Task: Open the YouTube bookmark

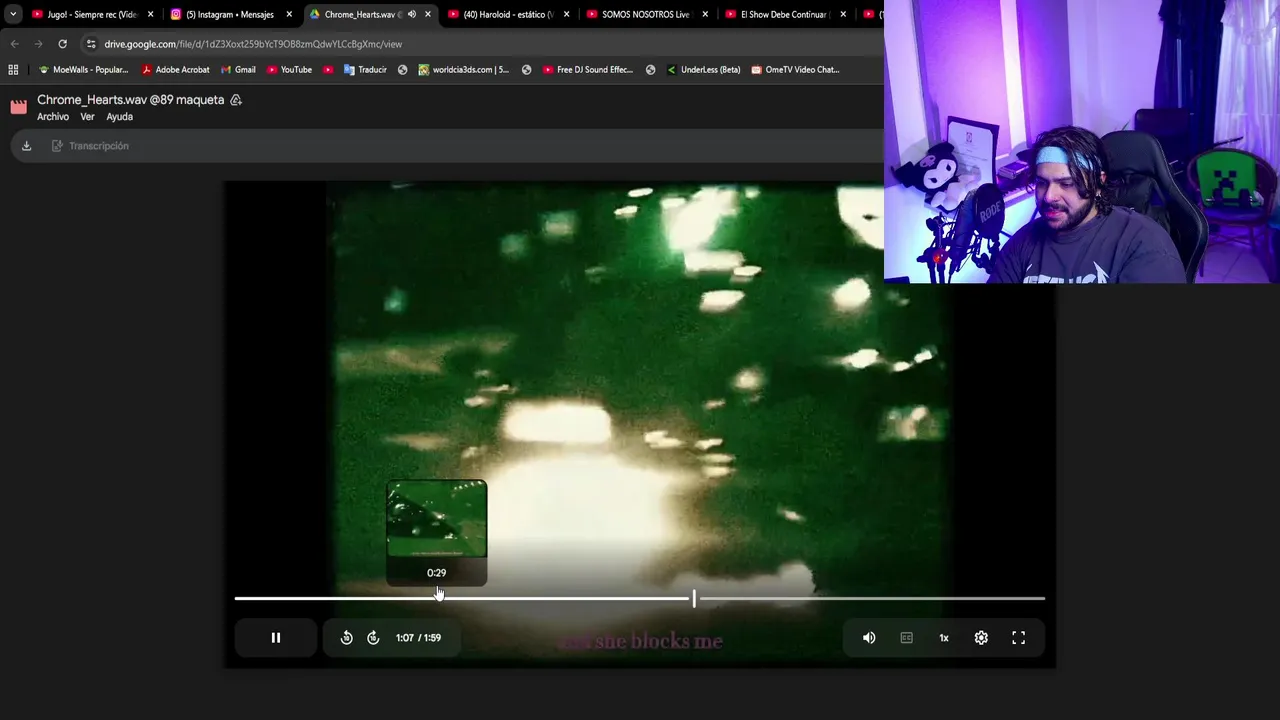Action: click(x=290, y=70)
